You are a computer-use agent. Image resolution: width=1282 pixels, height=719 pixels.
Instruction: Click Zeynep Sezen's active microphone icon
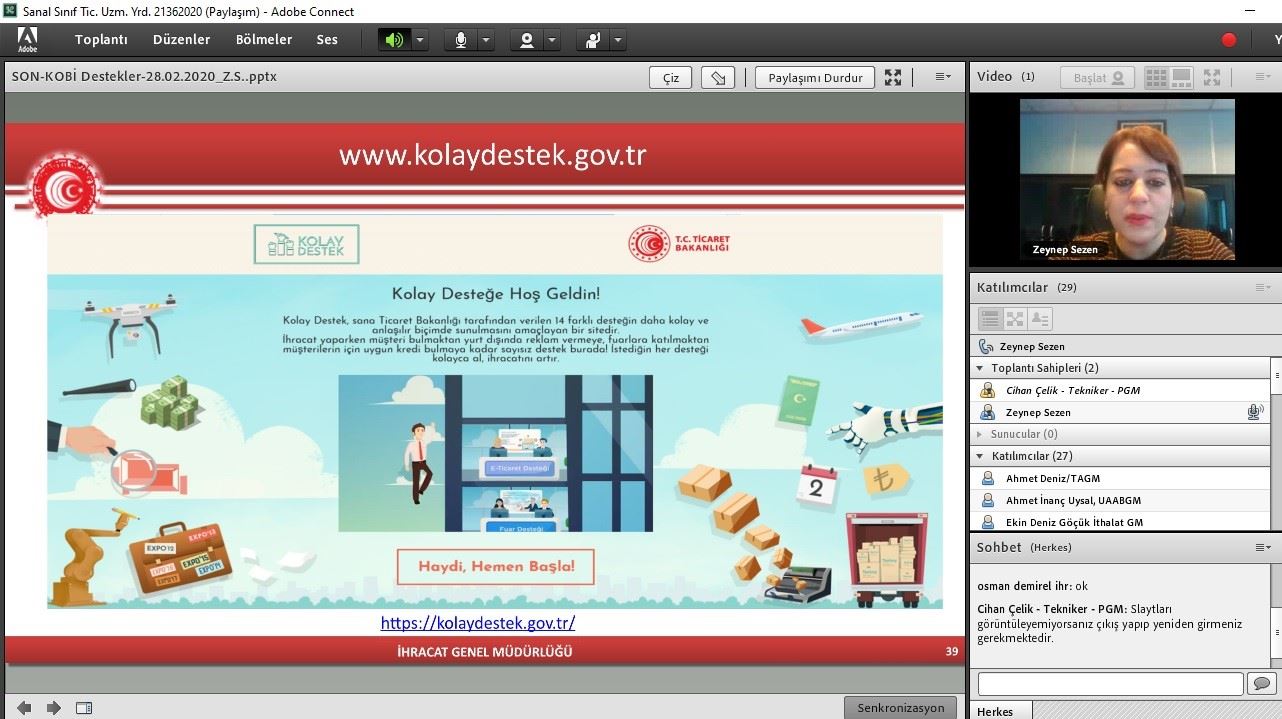tap(1255, 412)
